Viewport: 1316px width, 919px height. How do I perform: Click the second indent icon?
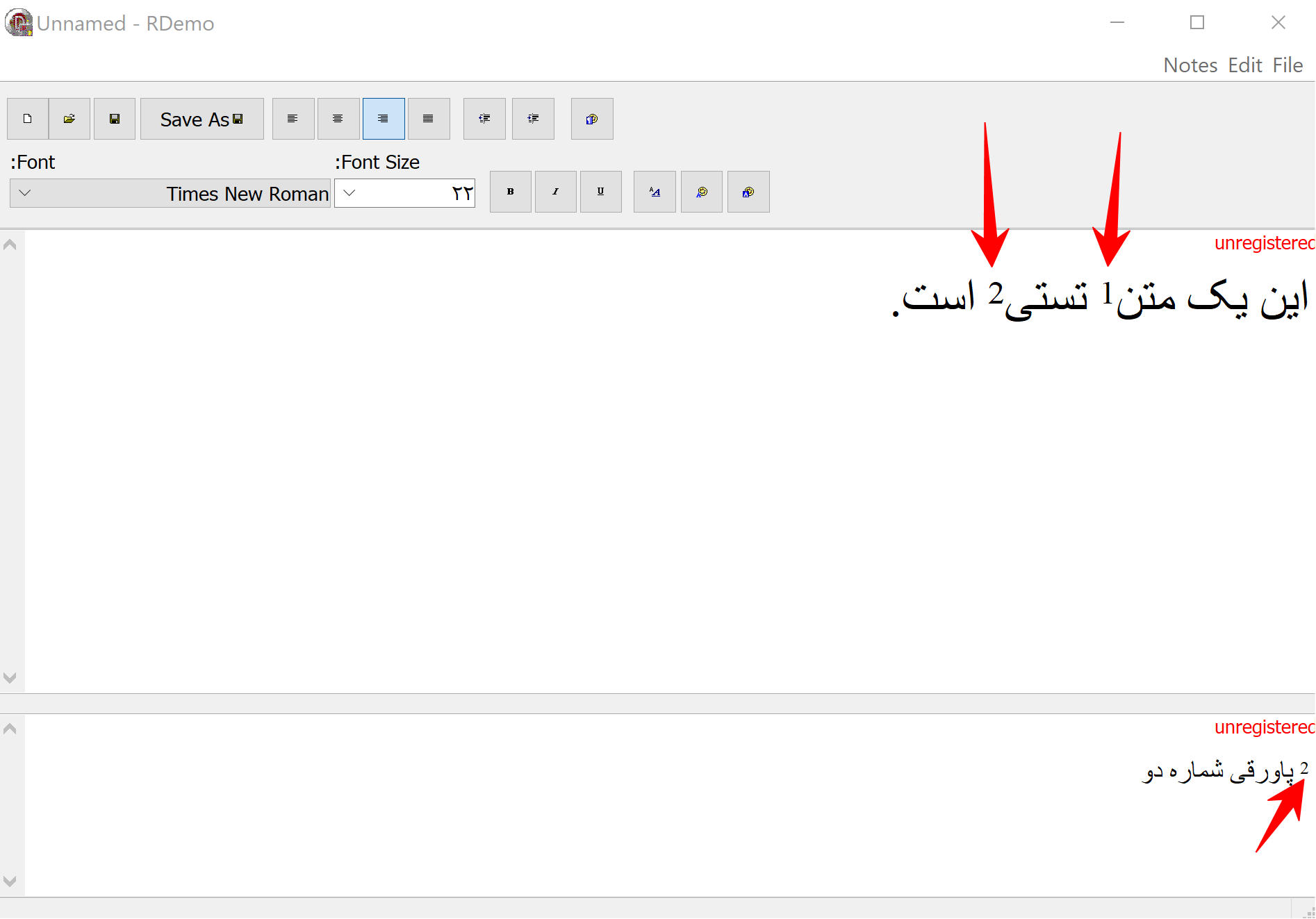[533, 119]
